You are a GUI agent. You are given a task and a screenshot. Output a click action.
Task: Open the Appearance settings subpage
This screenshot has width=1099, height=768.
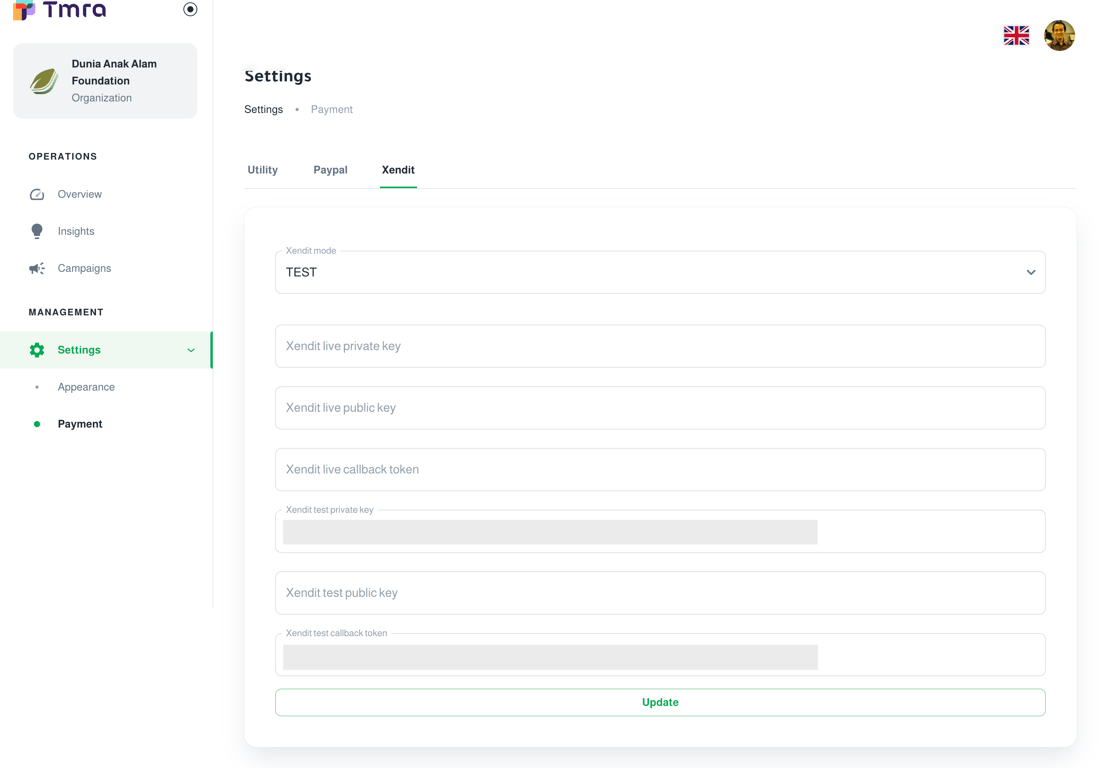click(x=105, y=387)
